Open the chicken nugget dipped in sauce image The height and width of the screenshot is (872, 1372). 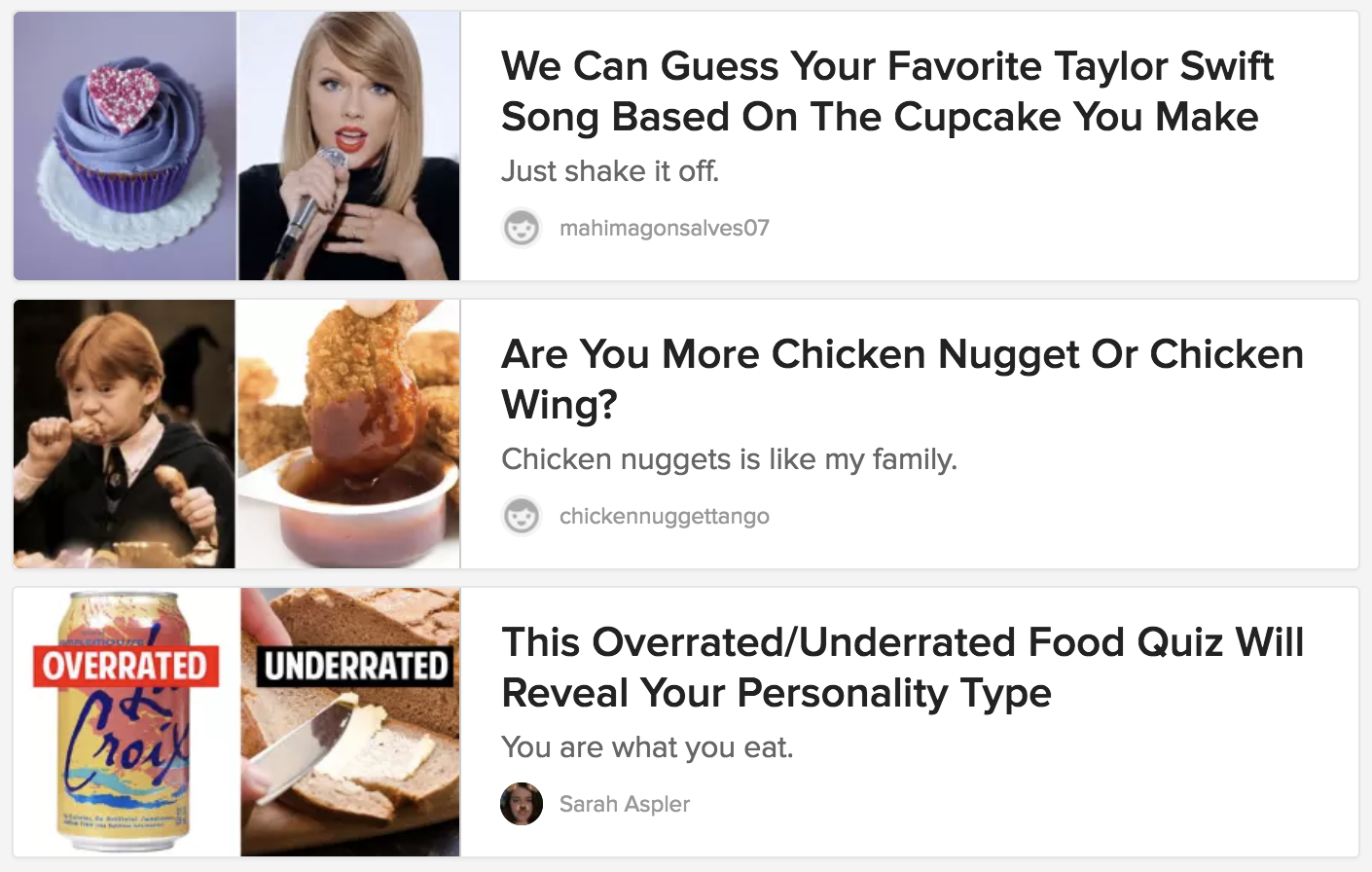[x=348, y=434]
